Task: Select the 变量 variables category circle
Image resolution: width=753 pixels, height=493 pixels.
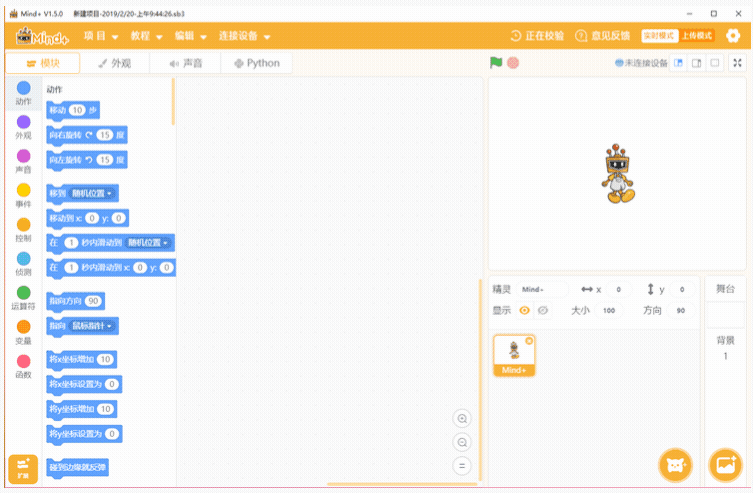Action: 23,327
